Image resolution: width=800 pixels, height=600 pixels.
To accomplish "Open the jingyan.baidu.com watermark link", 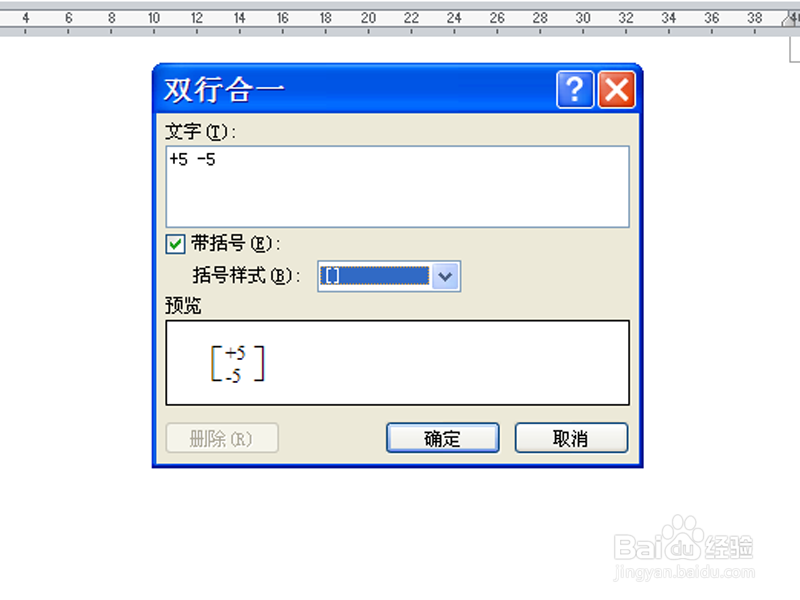I will pos(684,572).
